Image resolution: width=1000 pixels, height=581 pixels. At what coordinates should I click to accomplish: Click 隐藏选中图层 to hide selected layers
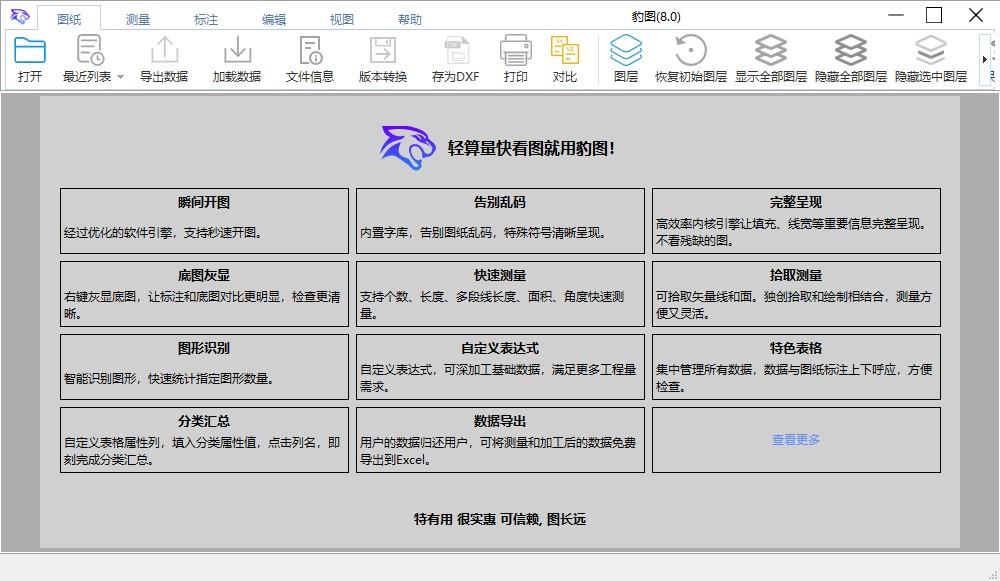click(930, 57)
